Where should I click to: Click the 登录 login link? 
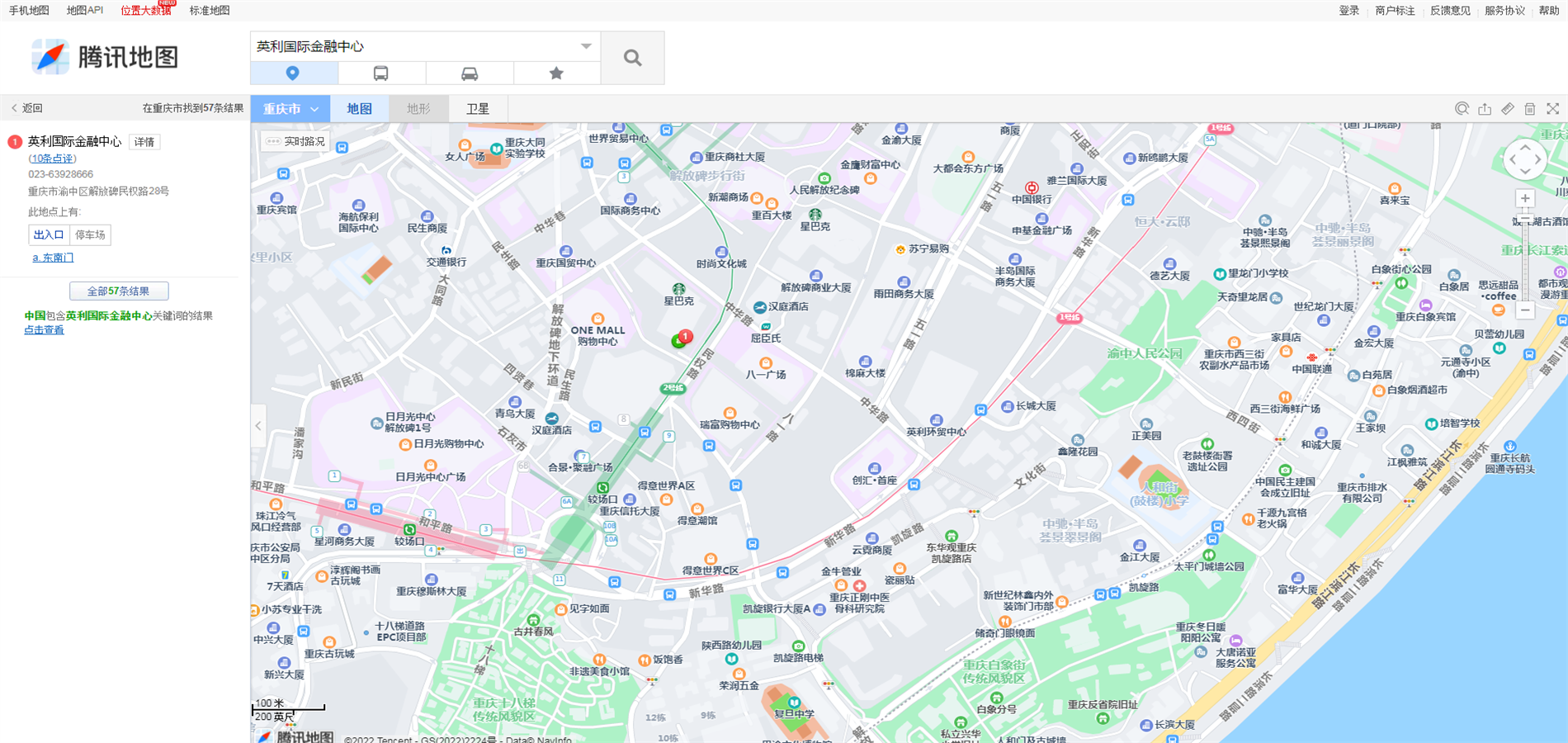[1349, 11]
